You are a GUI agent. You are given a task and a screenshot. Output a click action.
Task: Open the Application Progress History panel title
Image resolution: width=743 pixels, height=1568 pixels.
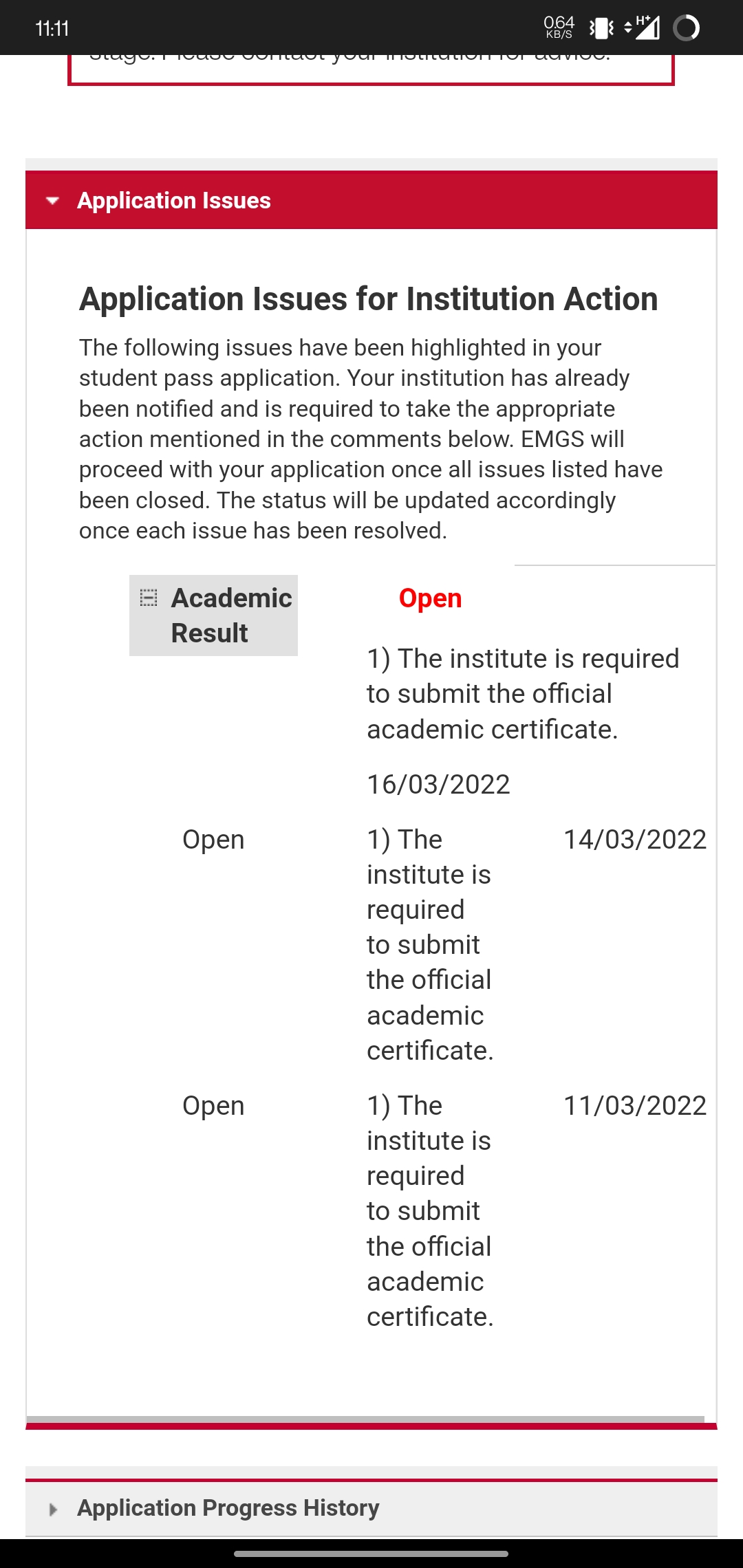tap(228, 1508)
